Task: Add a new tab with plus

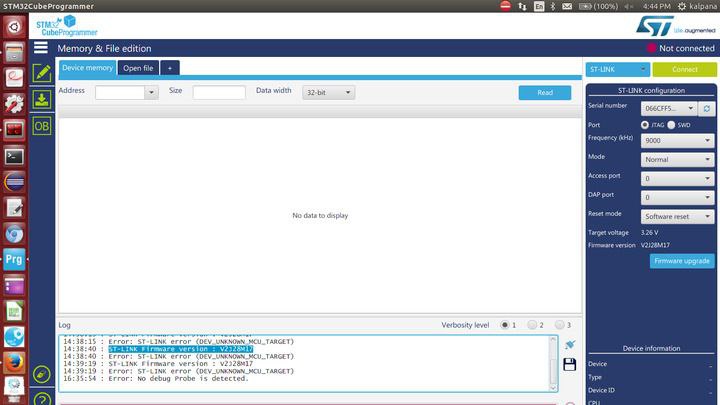Action: click(170, 68)
